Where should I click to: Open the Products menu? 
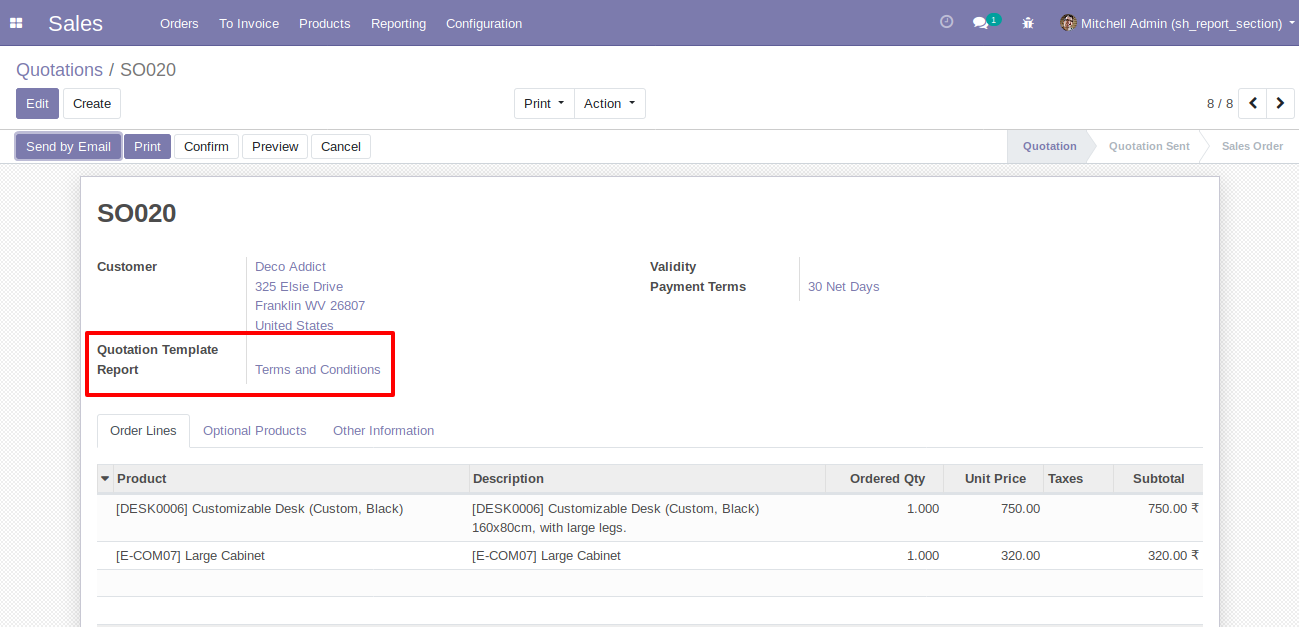(x=325, y=23)
